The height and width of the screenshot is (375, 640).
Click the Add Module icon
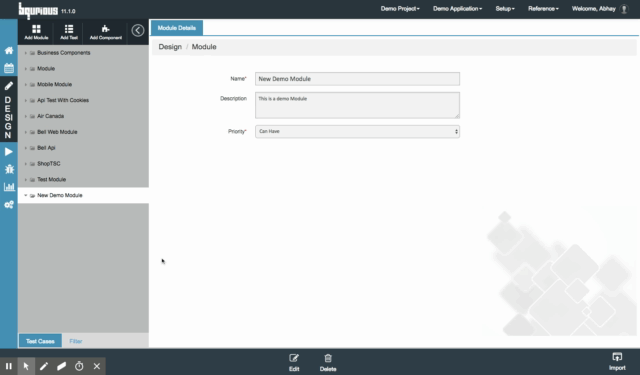coord(36,29)
